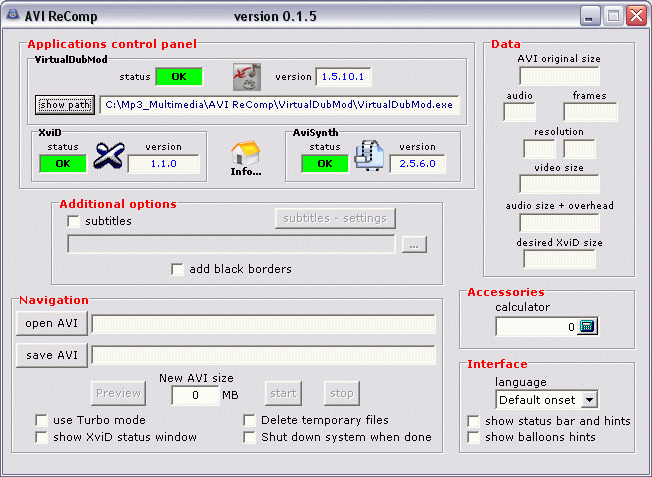Click the 'Default onset' language value
Image resolution: width=652 pixels, height=477 pixels.
pyautogui.click(x=537, y=400)
